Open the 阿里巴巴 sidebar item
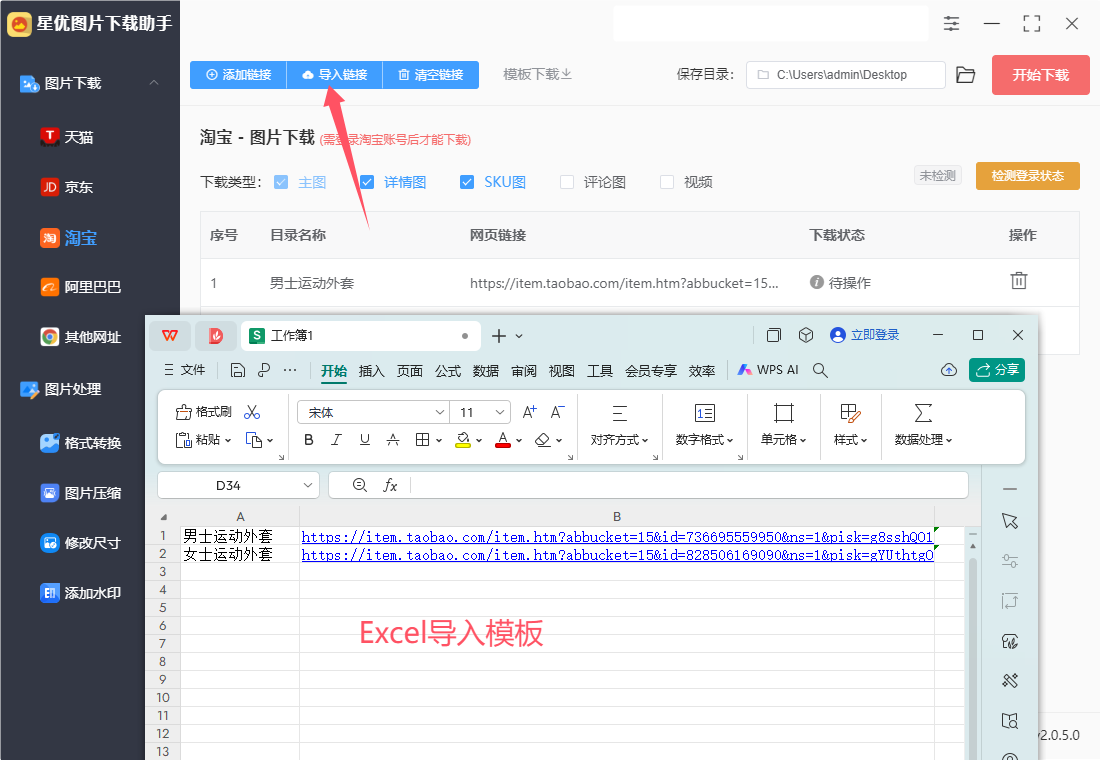Viewport: 1100px width, 760px height. coord(81,287)
